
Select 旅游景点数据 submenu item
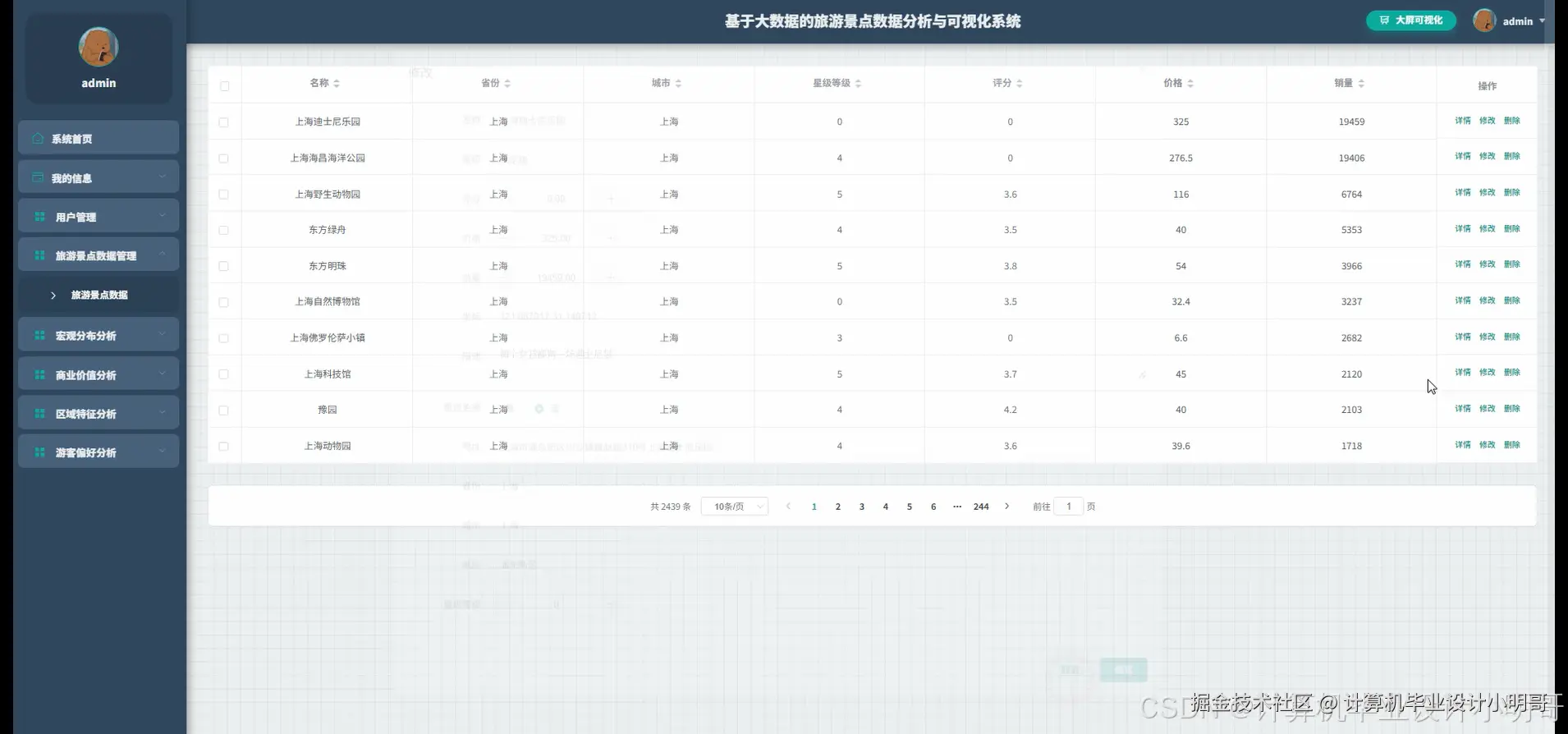click(x=99, y=295)
